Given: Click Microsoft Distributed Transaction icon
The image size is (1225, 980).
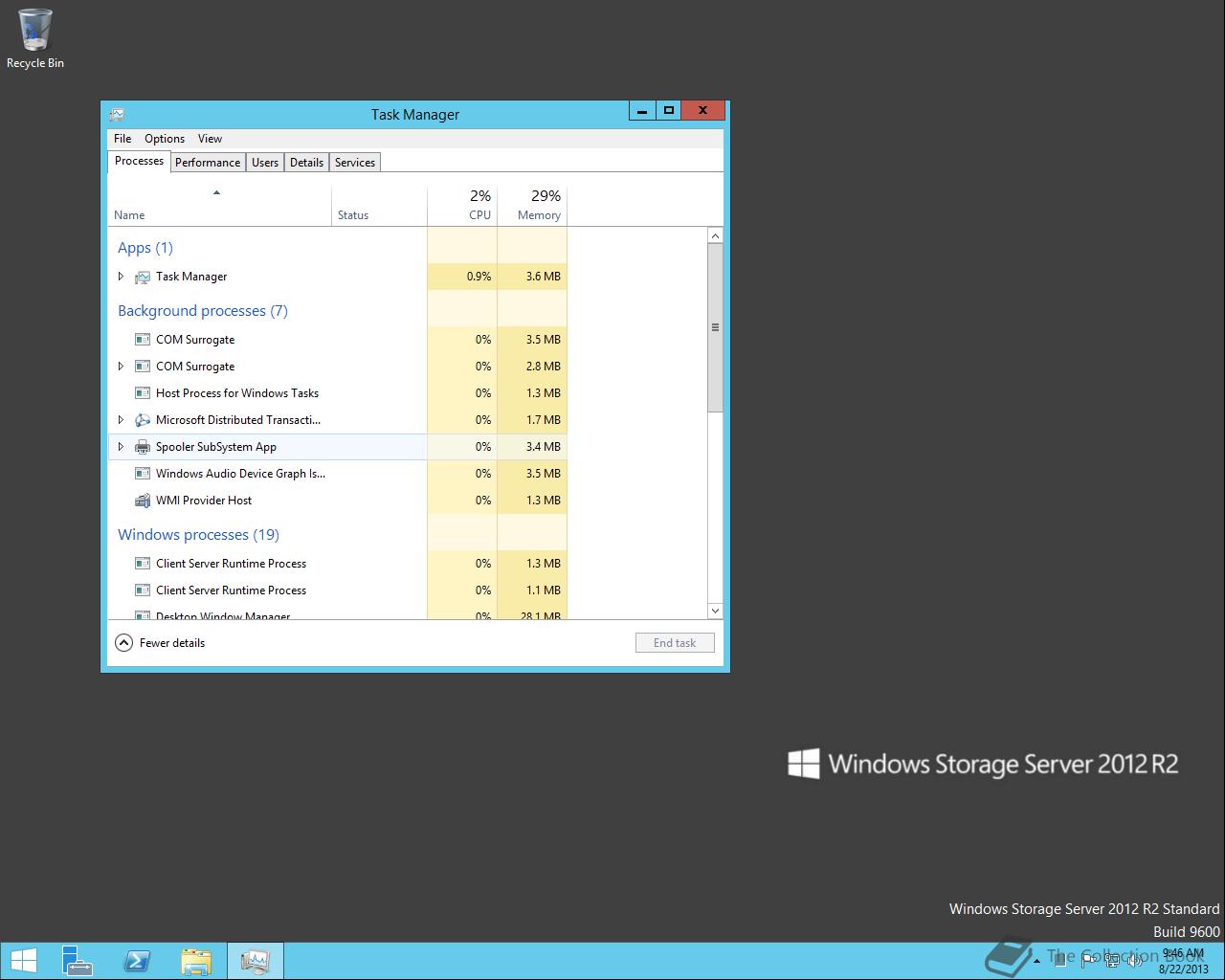Looking at the screenshot, I should (x=143, y=420).
